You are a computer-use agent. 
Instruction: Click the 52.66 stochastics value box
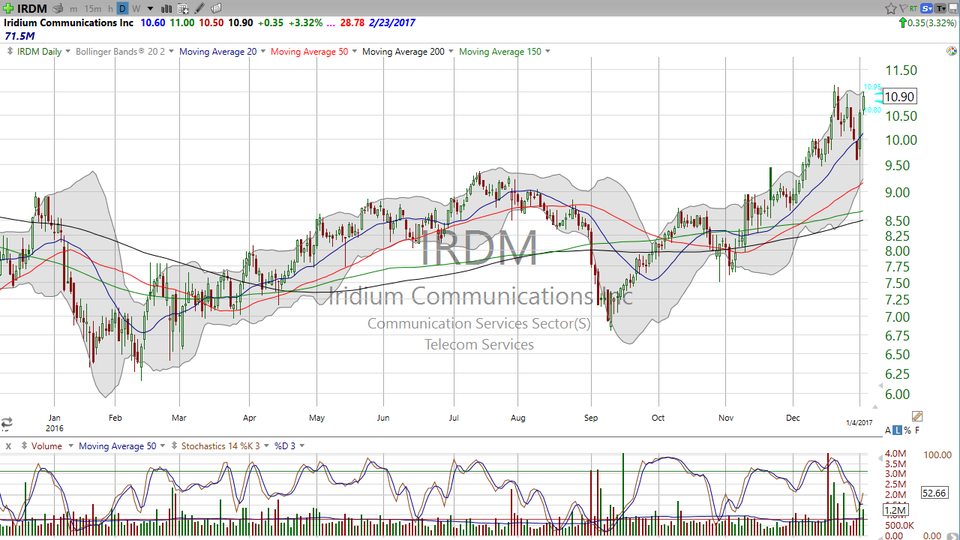(x=935, y=493)
